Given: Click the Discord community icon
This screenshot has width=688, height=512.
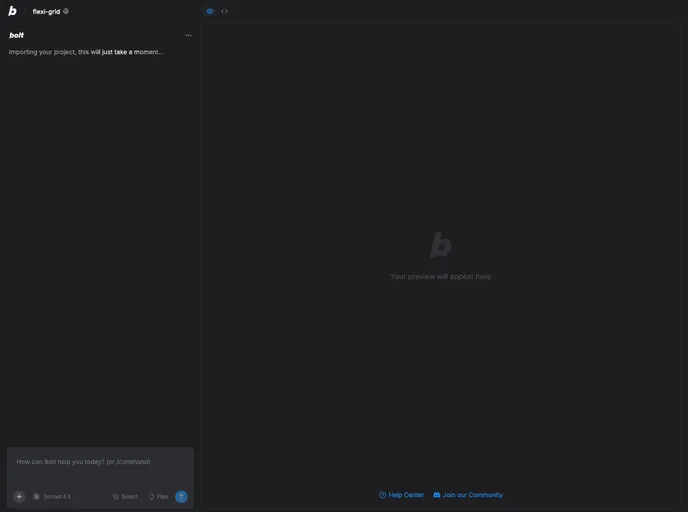Looking at the screenshot, I should coord(437,495).
